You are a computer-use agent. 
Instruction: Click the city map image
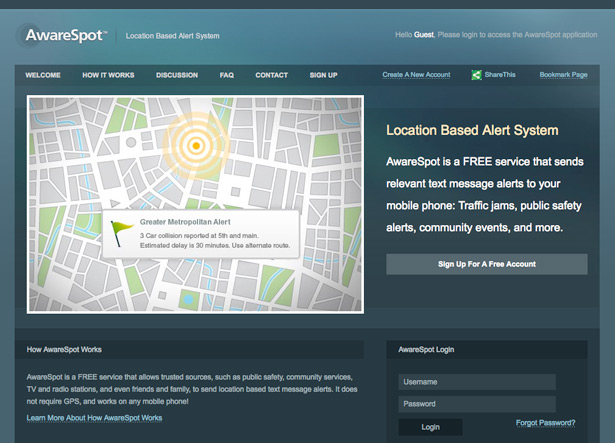[x=195, y=204]
